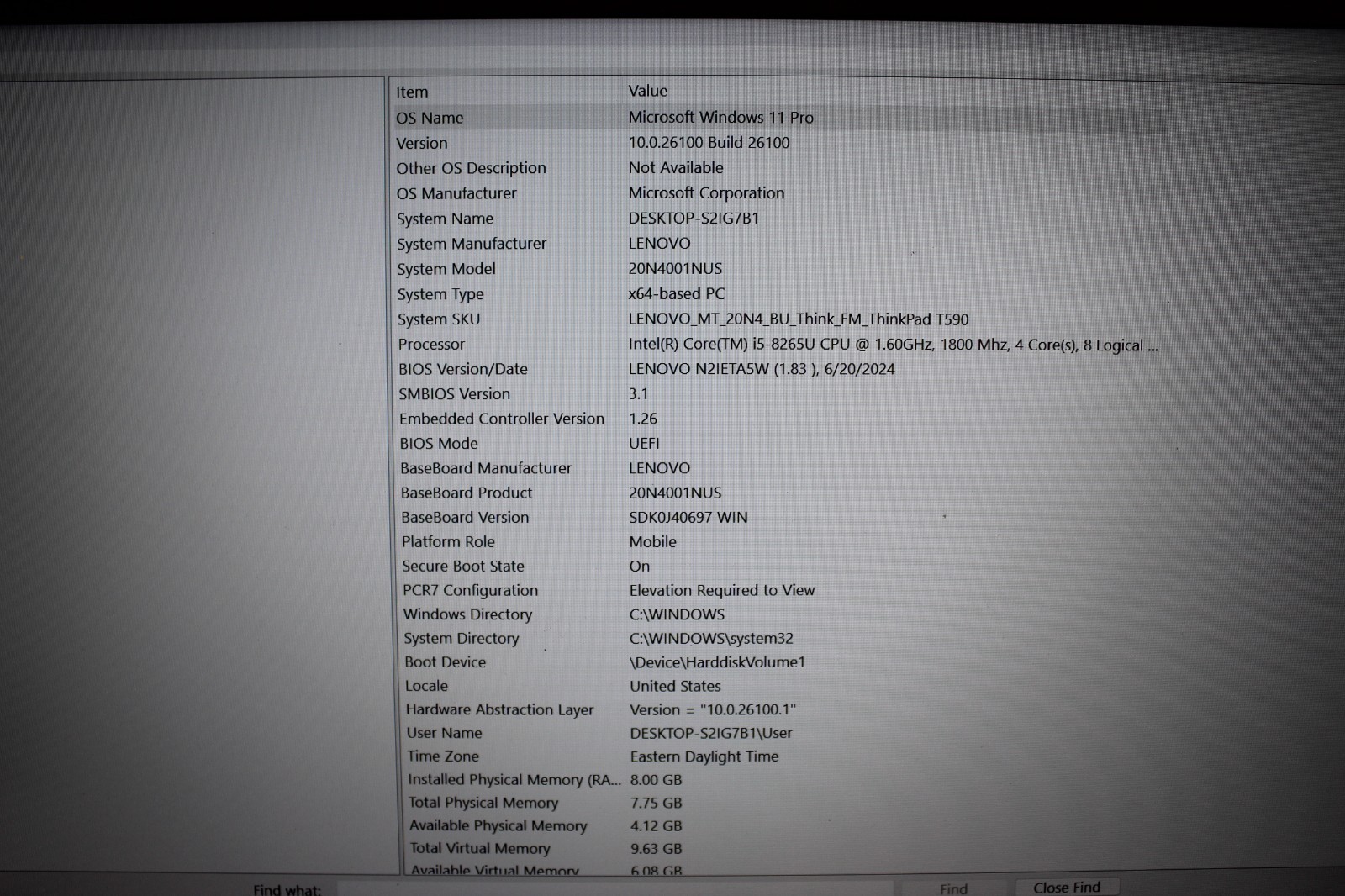1345x896 pixels.
Task: Select the Other OS Description row
Action: pos(782,168)
